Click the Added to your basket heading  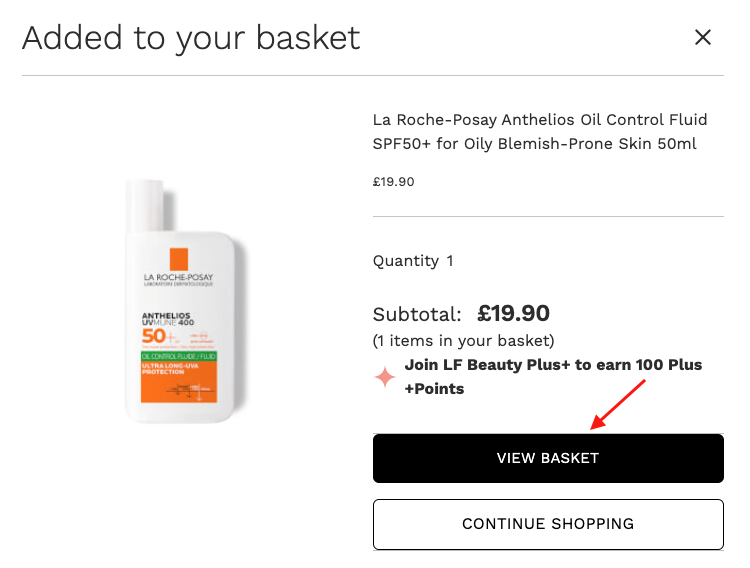(x=191, y=38)
